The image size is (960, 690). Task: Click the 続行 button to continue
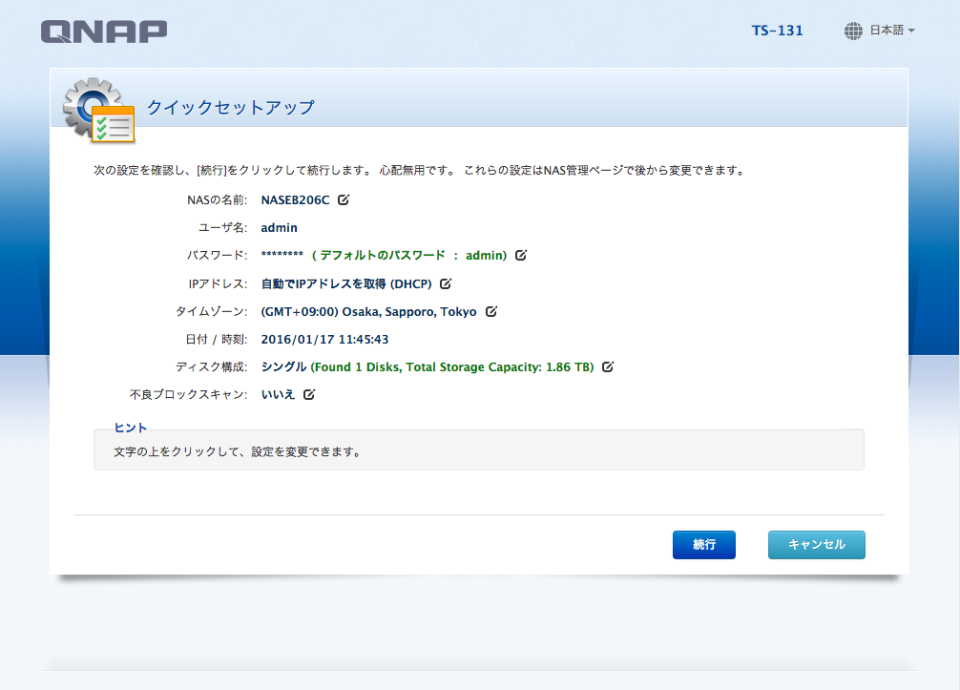(x=704, y=544)
